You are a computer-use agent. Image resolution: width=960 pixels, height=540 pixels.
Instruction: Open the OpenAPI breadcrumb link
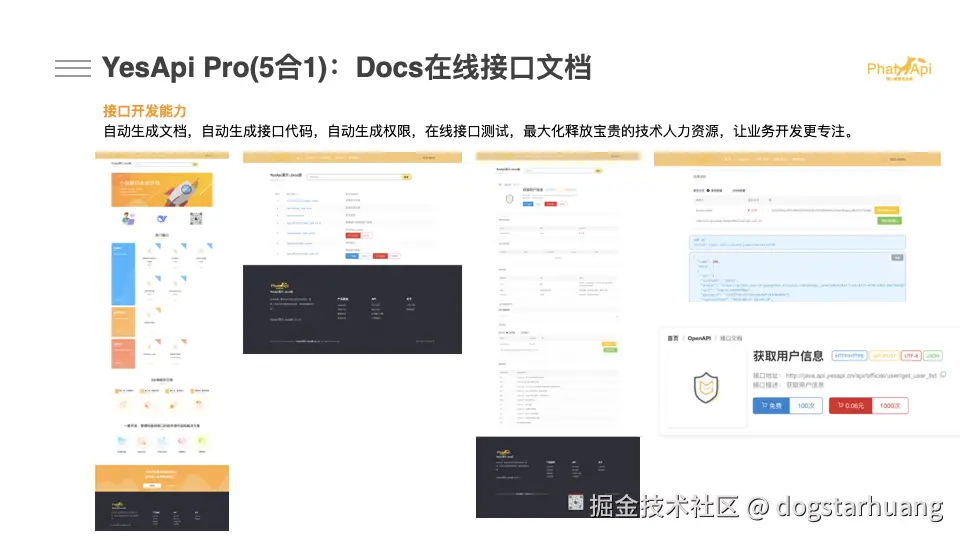tap(699, 338)
